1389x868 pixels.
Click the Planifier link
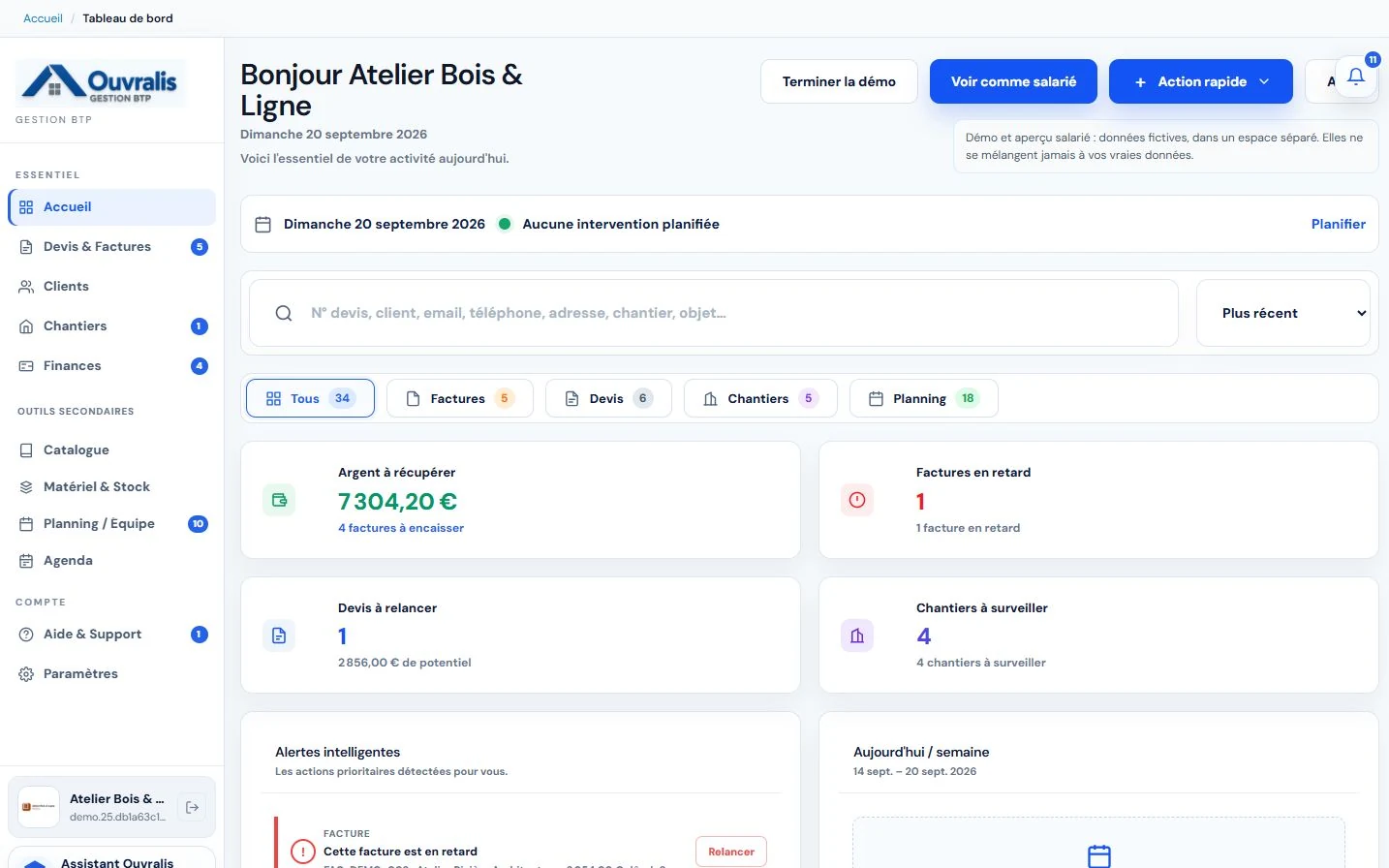click(x=1339, y=224)
